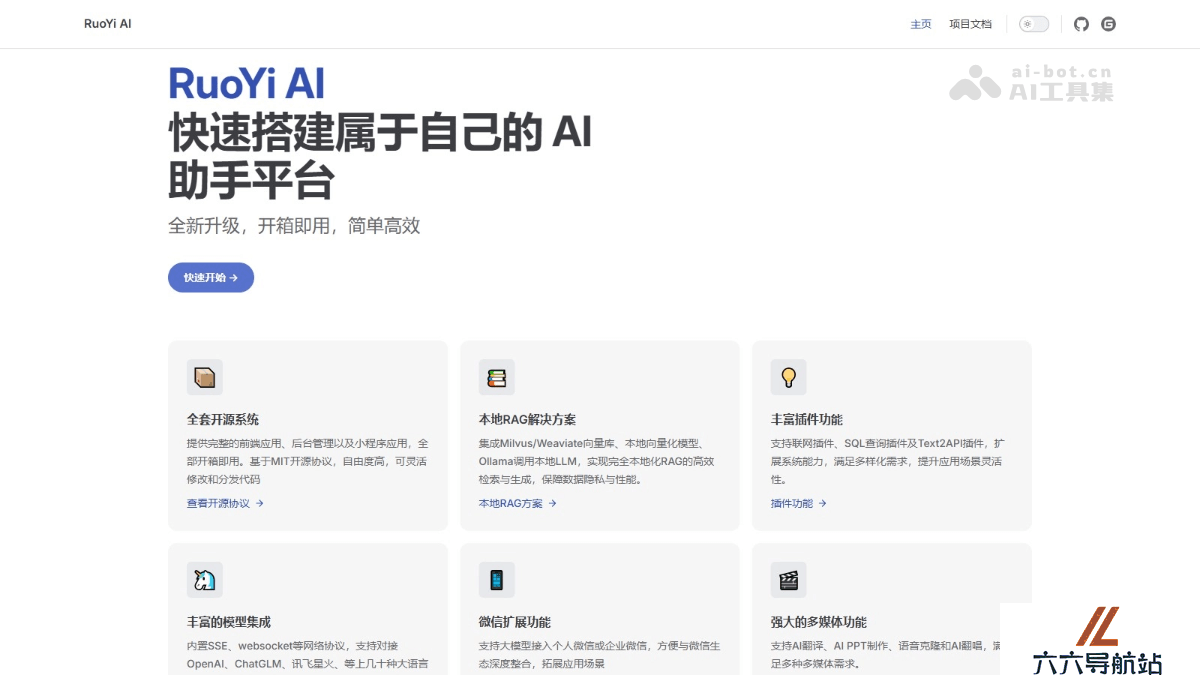Image resolution: width=1200 pixels, height=675 pixels.
Task: Select the 本地RAG解决方案 card title
Action: pos(527,419)
